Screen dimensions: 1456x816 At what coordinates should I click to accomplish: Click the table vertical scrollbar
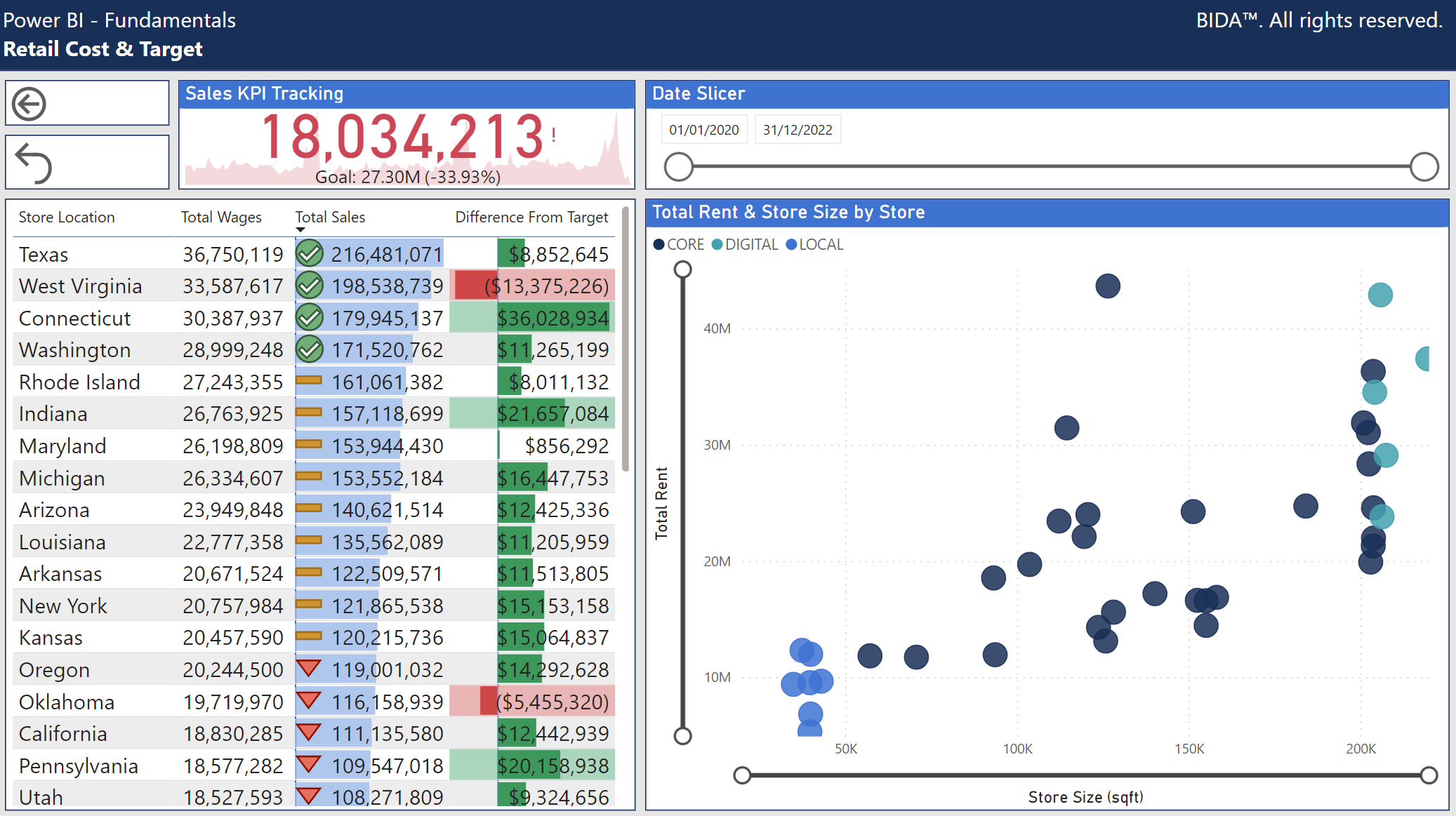tap(625, 337)
